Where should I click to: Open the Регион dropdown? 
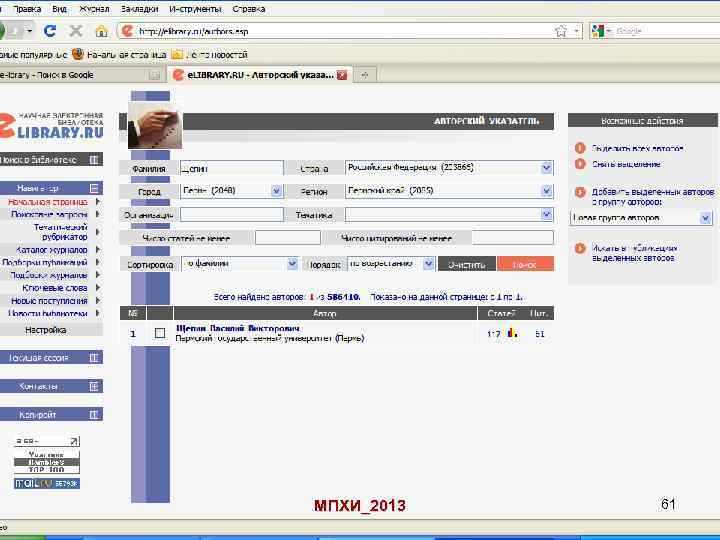pos(546,191)
